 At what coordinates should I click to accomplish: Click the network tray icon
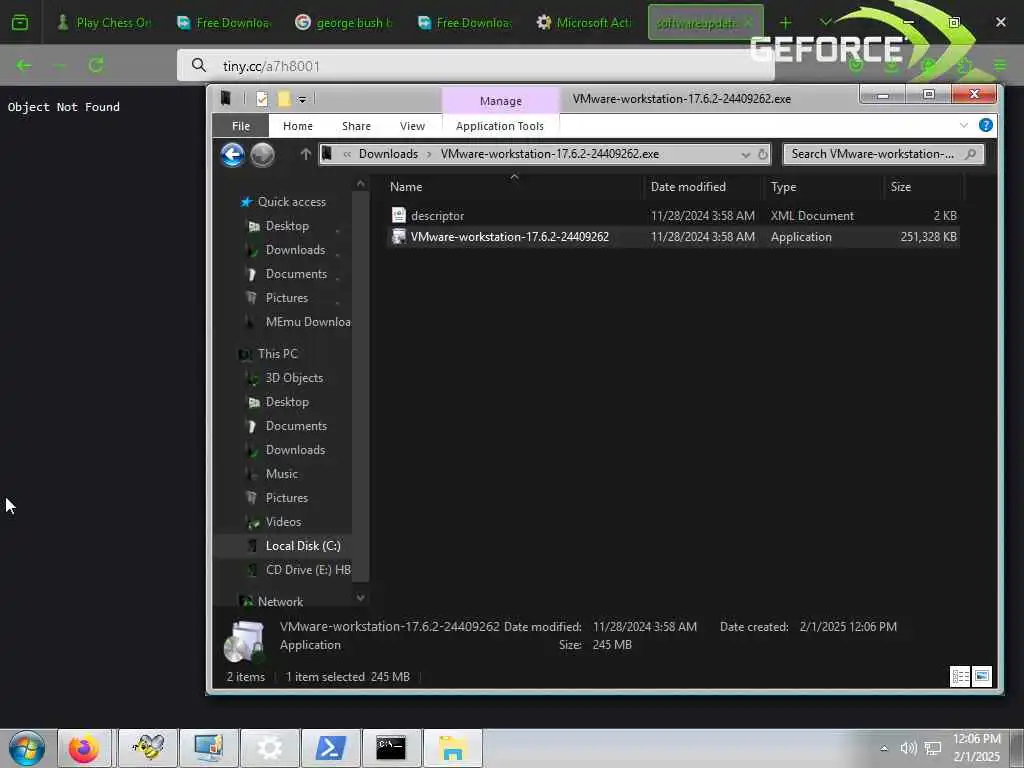(x=933, y=748)
